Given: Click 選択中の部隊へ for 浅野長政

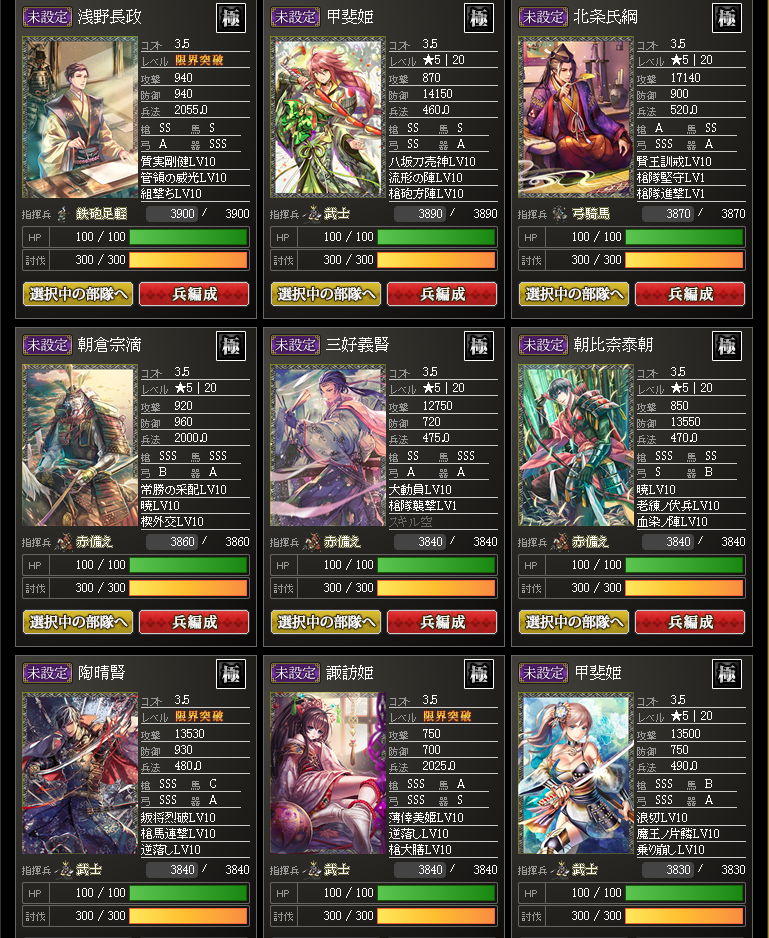Looking at the screenshot, I should (x=78, y=294).
